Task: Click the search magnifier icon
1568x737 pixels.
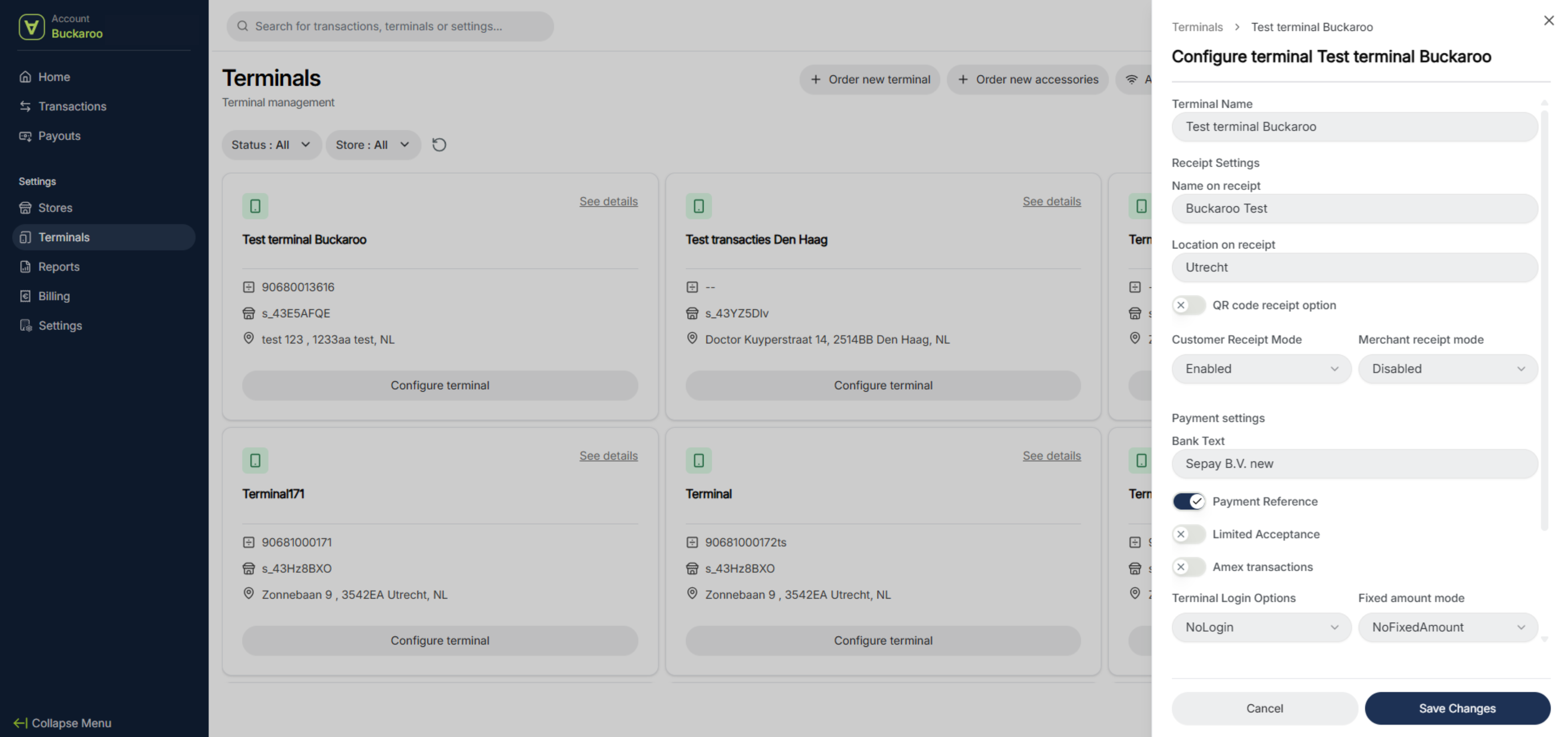Action: 242,26
